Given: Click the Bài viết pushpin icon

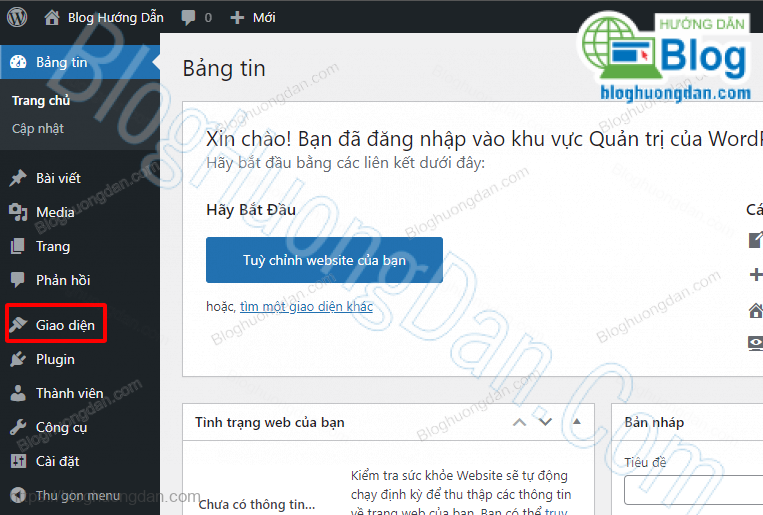Looking at the screenshot, I should point(18,178).
